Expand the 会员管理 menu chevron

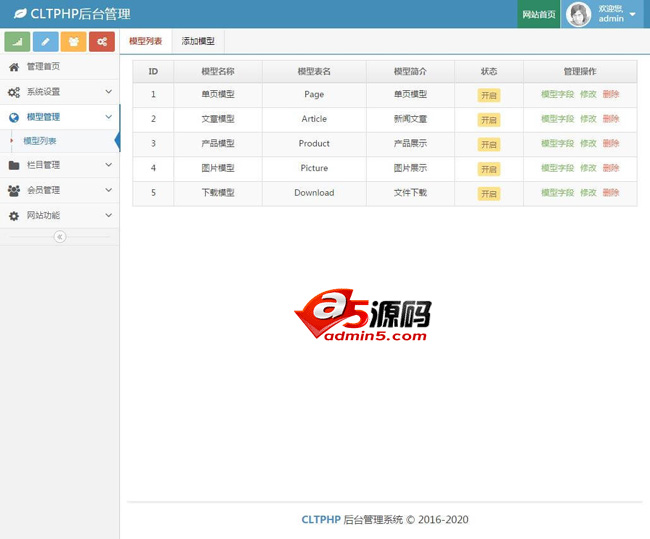[109, 190]
